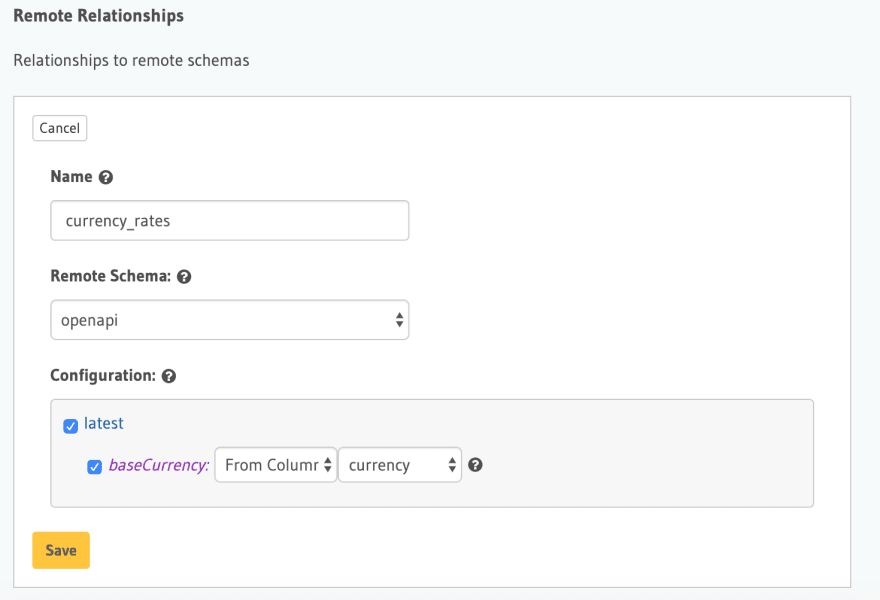
Task: Click the help icon beside Configuration
Action: coord(169,376)
